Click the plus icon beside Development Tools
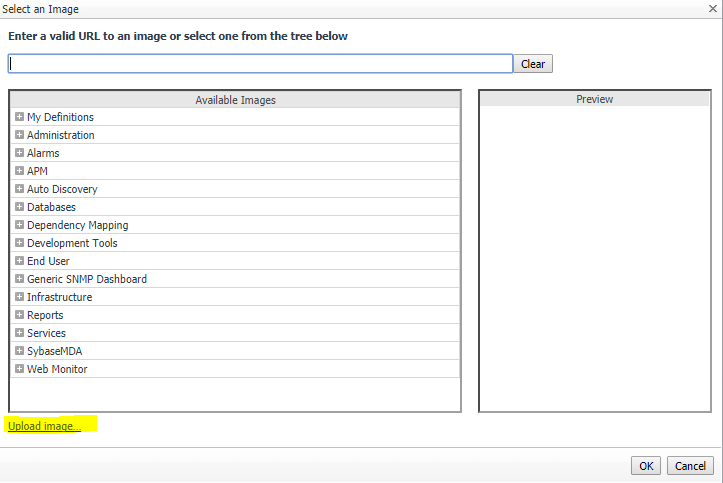The height and width of the screenshot is (483, 723). (19, 243)
